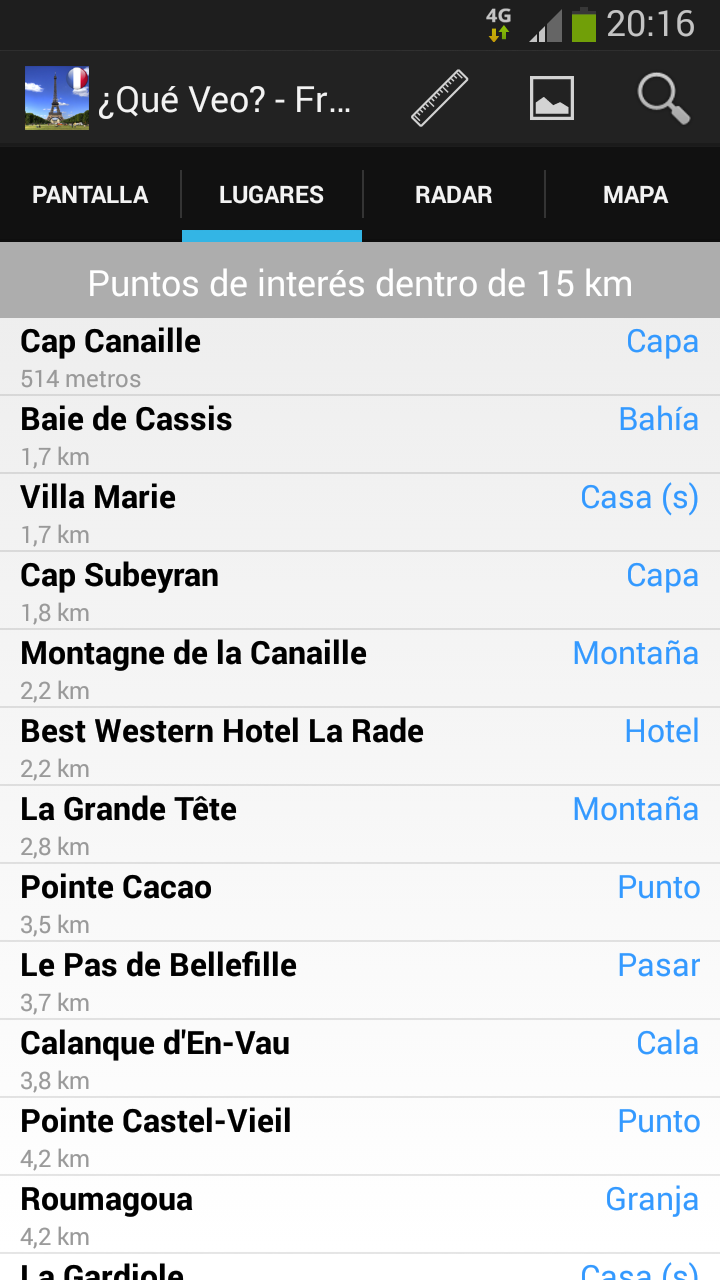Image resolution: width=720 pixels, height=1280 pixels.
Task: Select the LUGARES tab
Action: point(272,195)
